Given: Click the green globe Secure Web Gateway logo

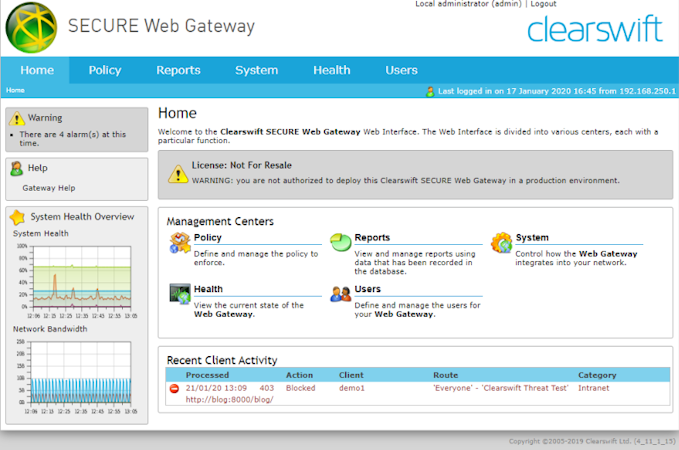Looking at the screenshot, I should 31,28.
